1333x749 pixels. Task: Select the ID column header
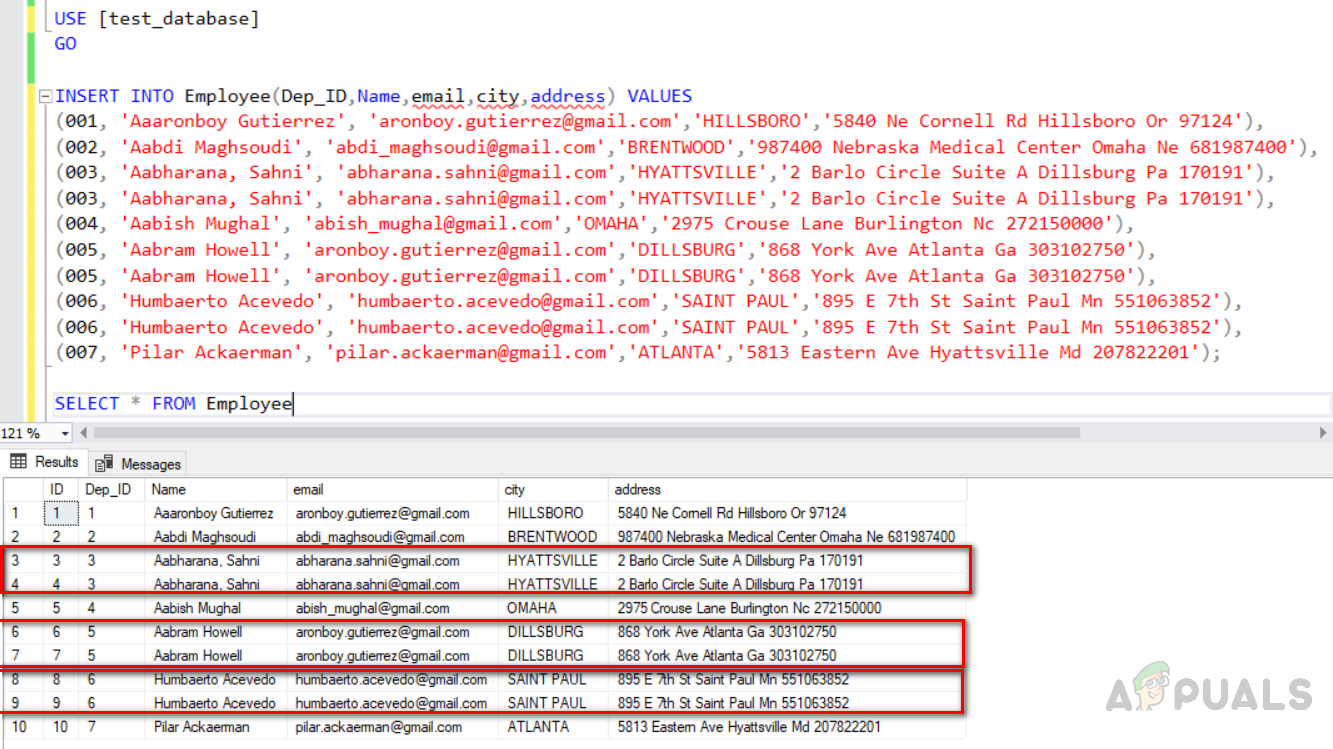[57, 489]
